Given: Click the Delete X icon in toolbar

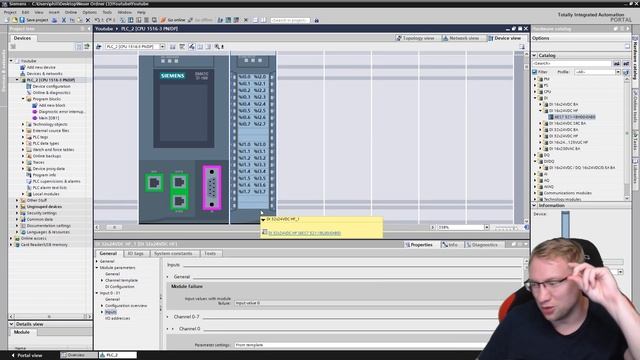Looking at the screenshot, I should (87, 20).
